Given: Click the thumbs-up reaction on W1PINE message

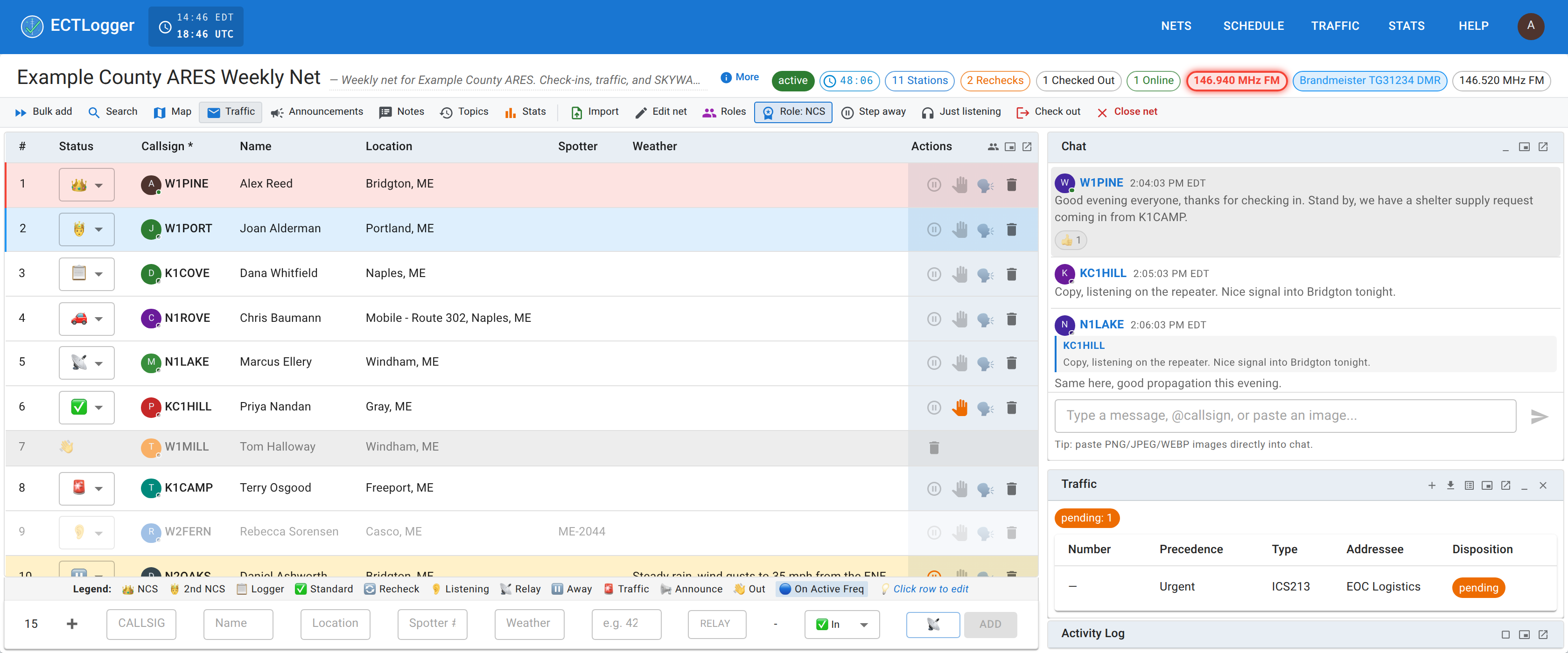Looking at the screenshot, I should click(1071, 240).
